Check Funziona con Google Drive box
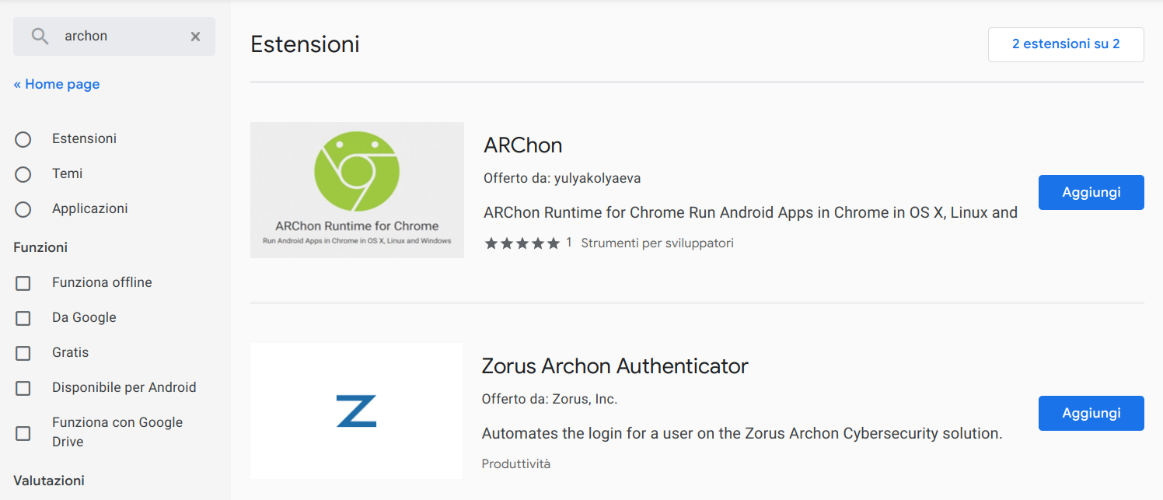 coord(23,432)
